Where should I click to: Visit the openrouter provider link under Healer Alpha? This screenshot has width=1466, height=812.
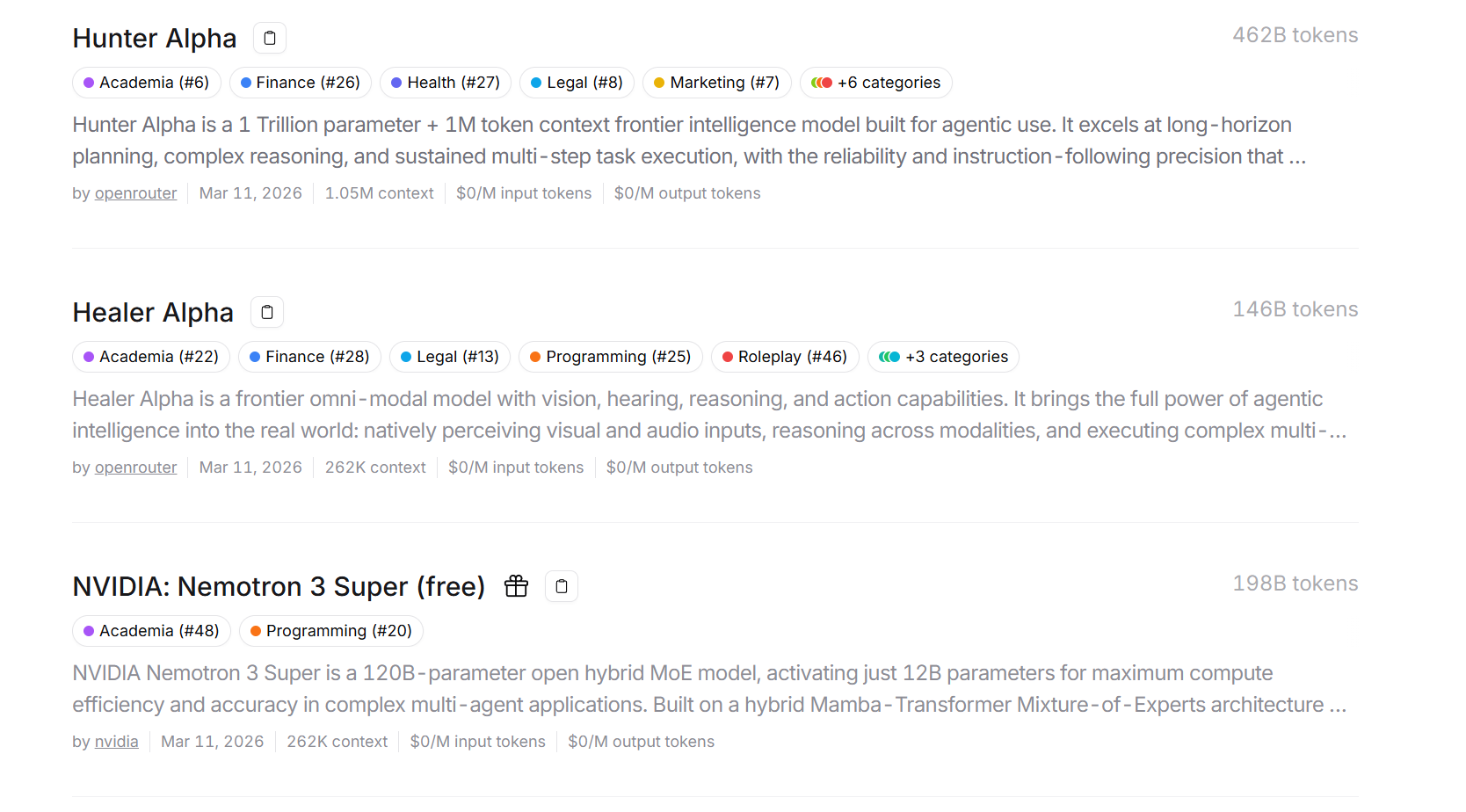point(135,468)
